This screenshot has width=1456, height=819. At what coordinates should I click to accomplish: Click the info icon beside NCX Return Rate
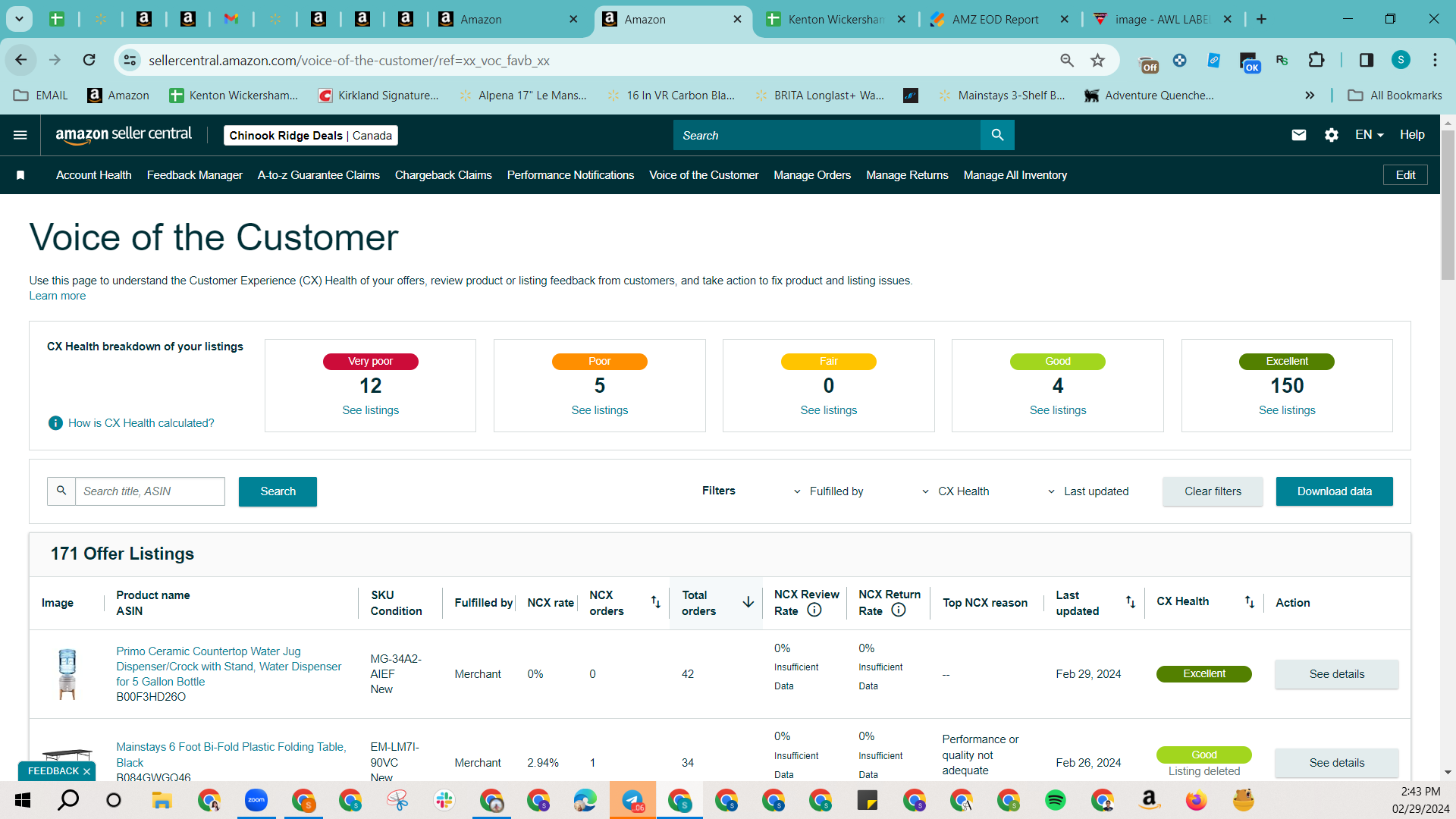pyautogui.click(x=899, y=610)
